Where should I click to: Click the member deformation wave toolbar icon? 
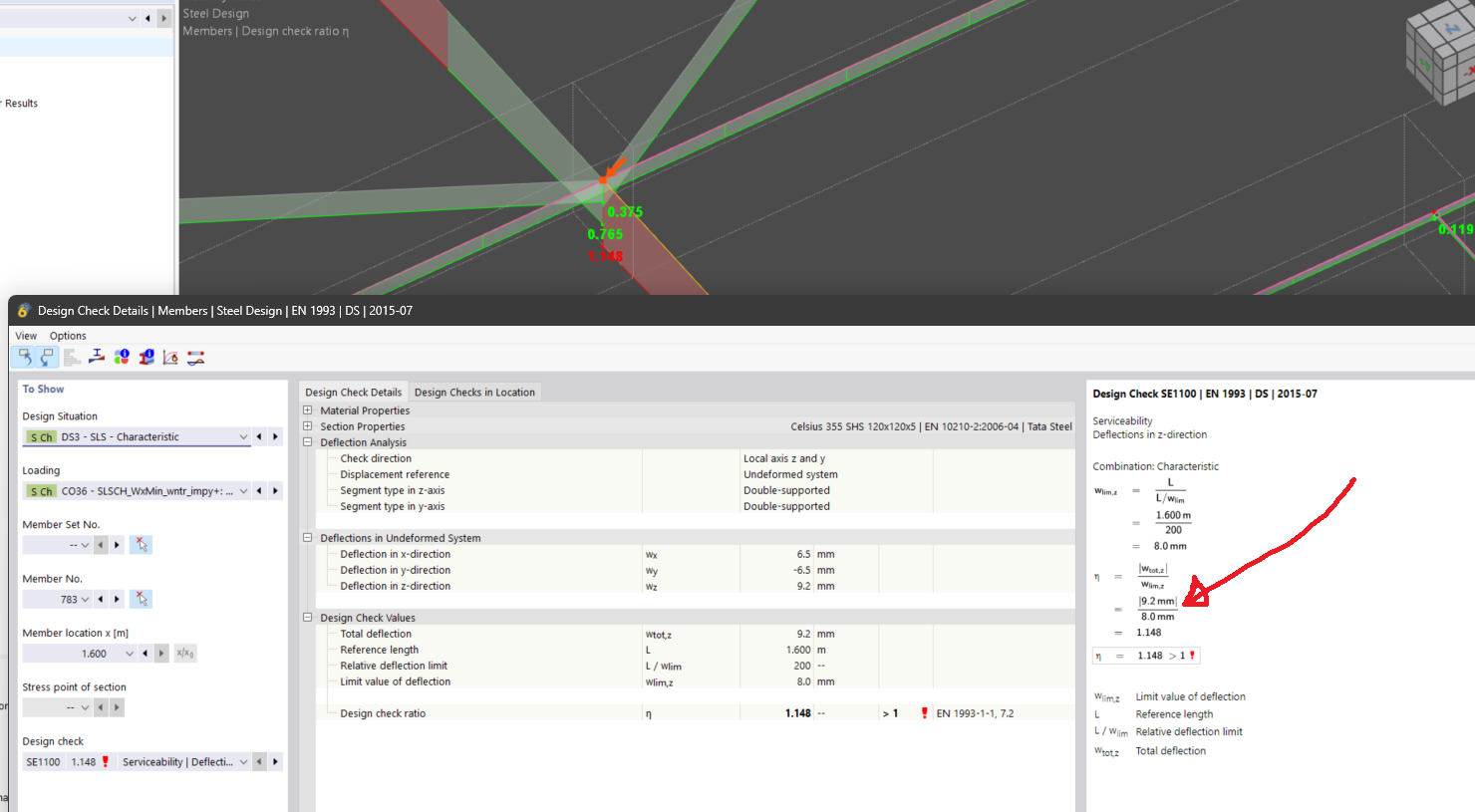[x=195, y=357]
